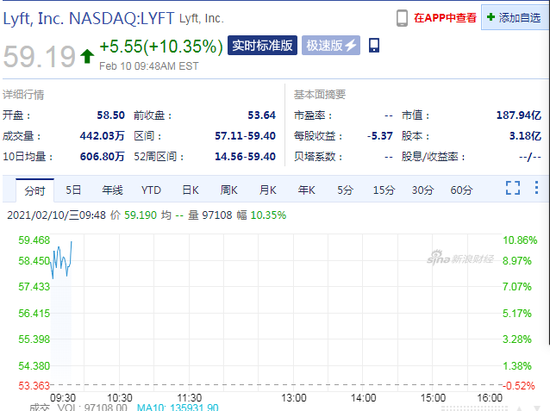Switch to the 日K tab
Image resolution: width=550 pixels, height=411 pixels.
click(190, 190)
